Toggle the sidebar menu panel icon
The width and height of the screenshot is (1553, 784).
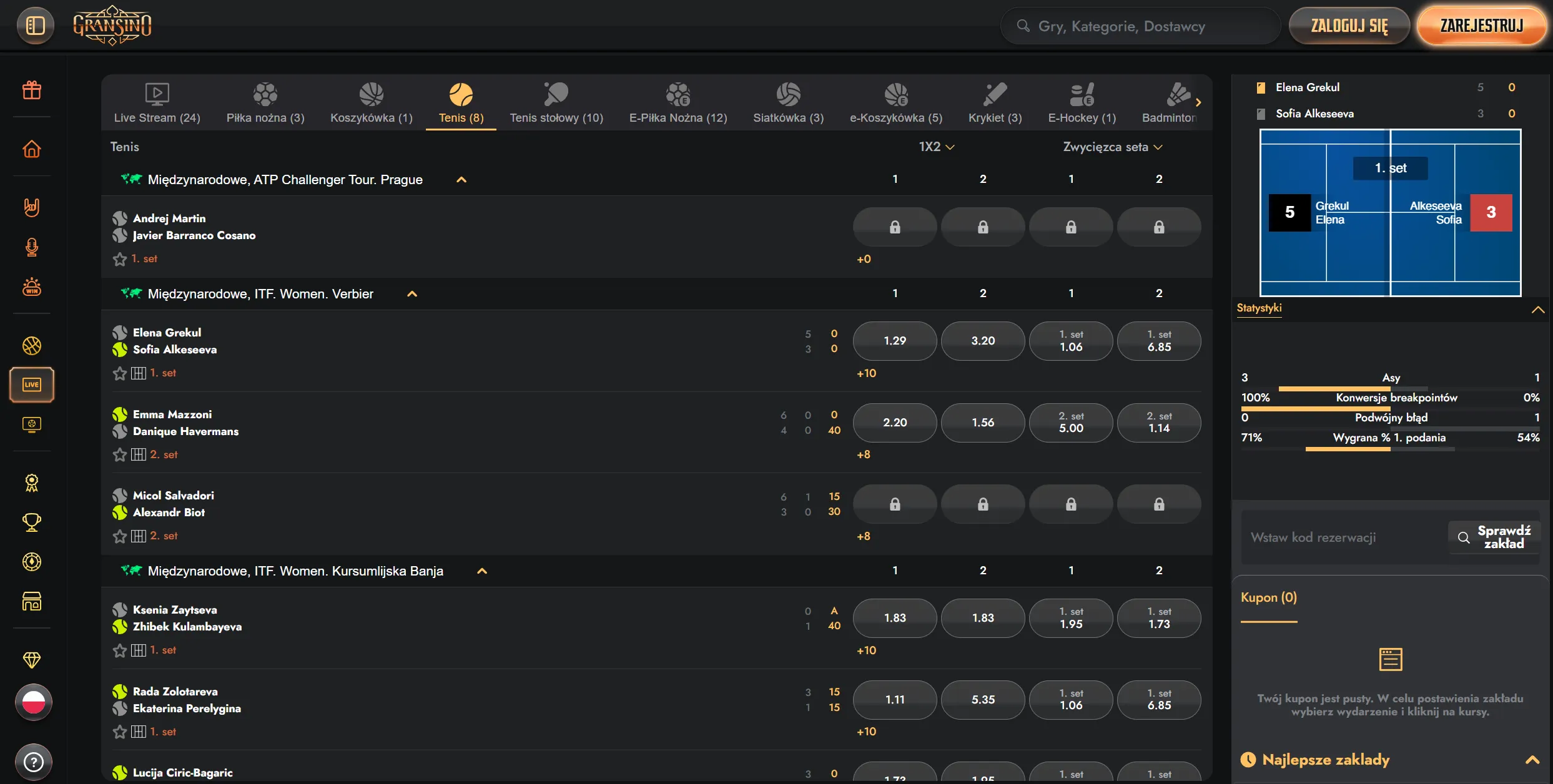[35, 26]
